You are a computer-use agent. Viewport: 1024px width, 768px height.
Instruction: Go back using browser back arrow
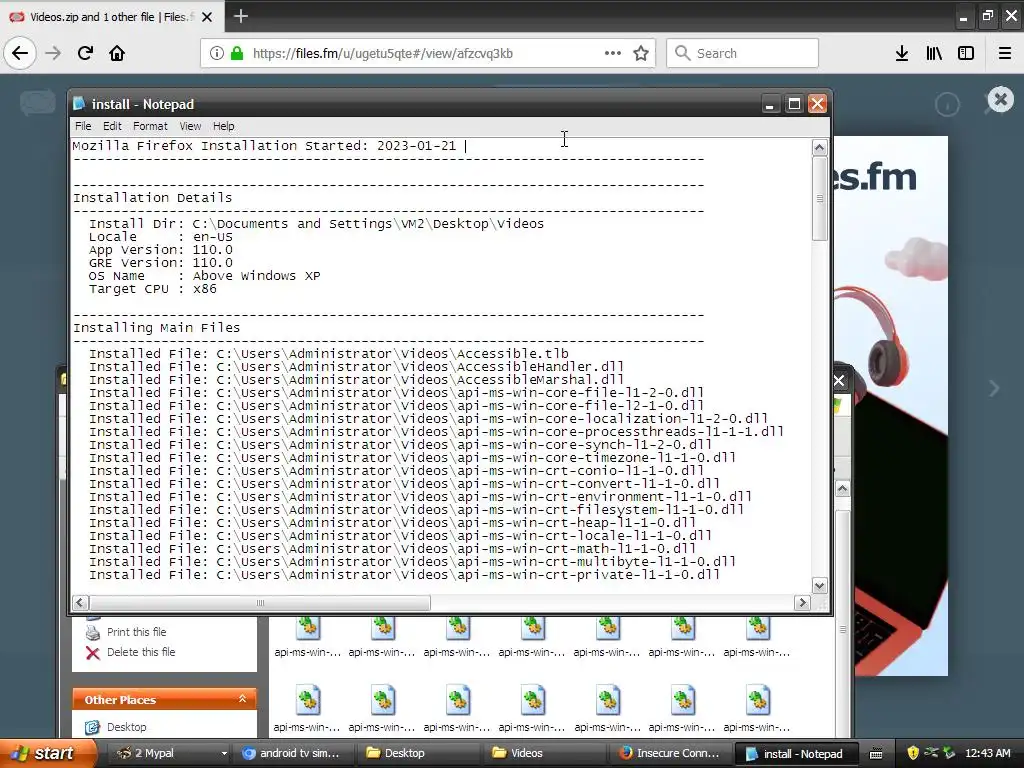pyautogui.click(x=20, y=54)
